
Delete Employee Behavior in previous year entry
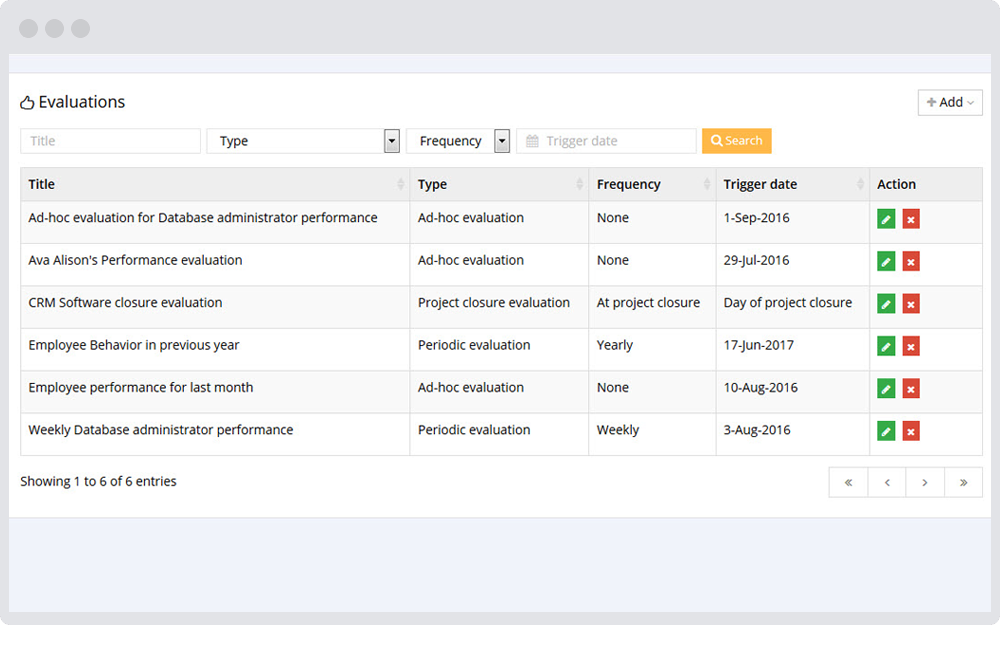tap(911, 346)
